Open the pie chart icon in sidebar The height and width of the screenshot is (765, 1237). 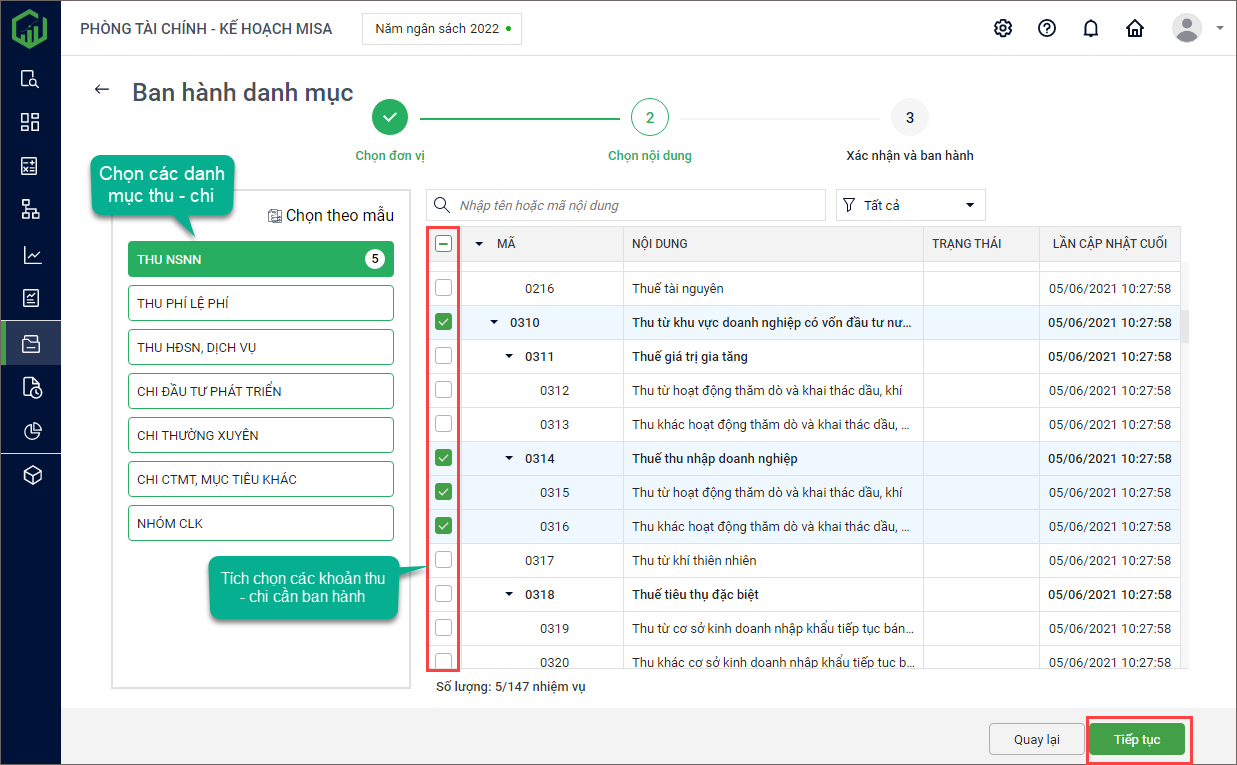(x=31, y=431)
